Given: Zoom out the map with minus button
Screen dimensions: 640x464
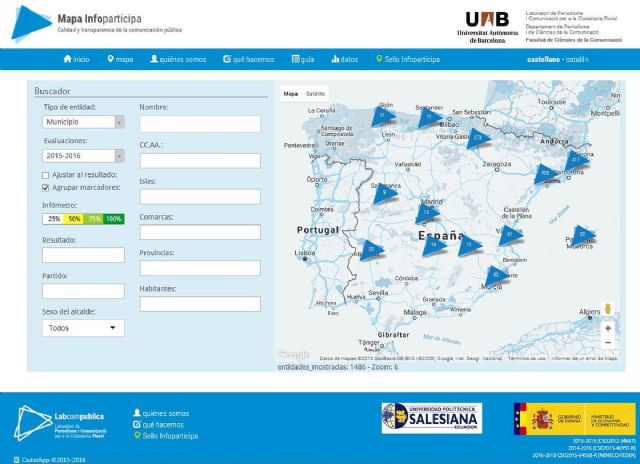Looking at the screenshot, I should (608, 342).
